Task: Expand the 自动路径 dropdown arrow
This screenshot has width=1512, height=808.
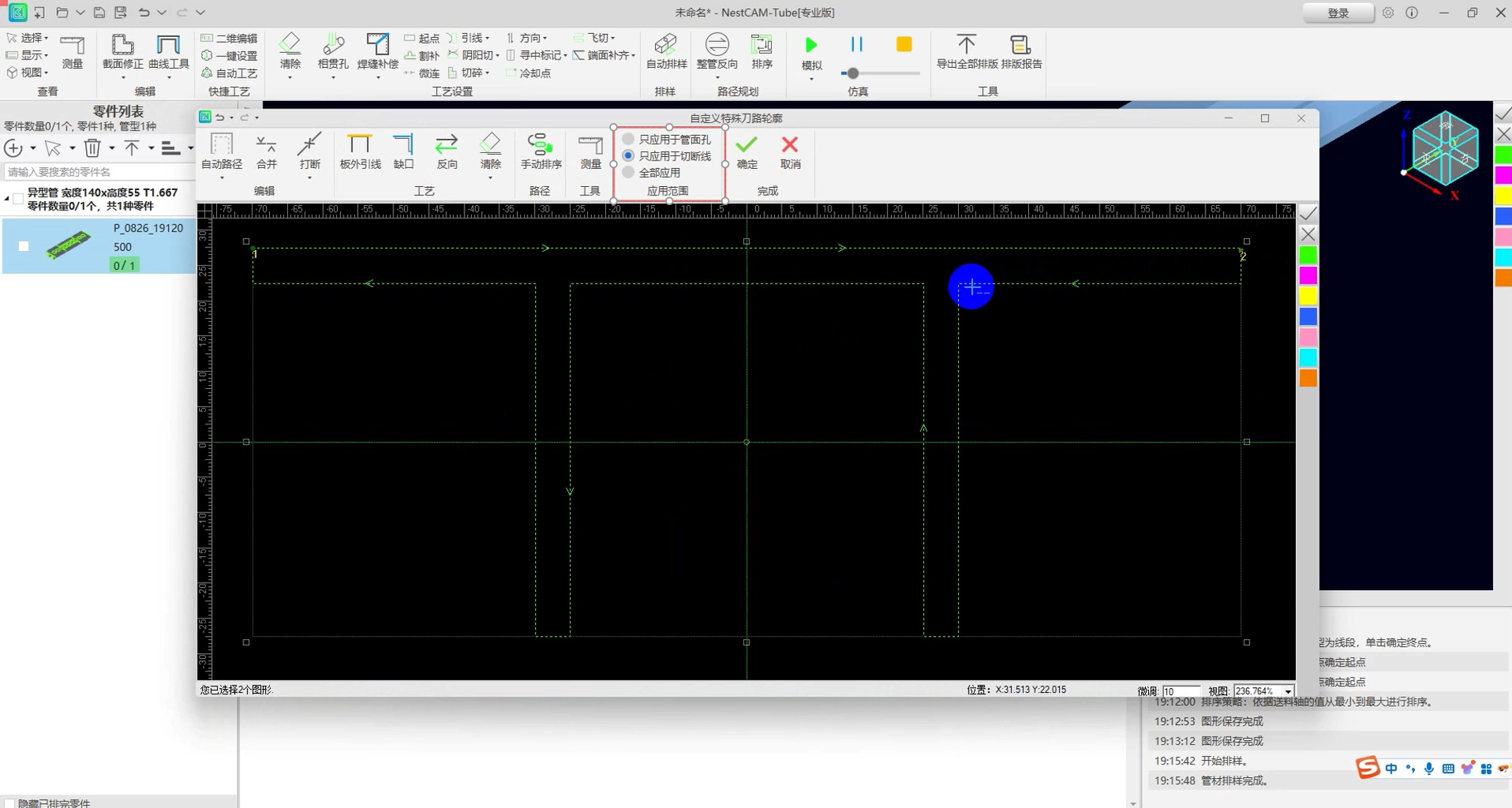Action: click(x=222, y=178)
